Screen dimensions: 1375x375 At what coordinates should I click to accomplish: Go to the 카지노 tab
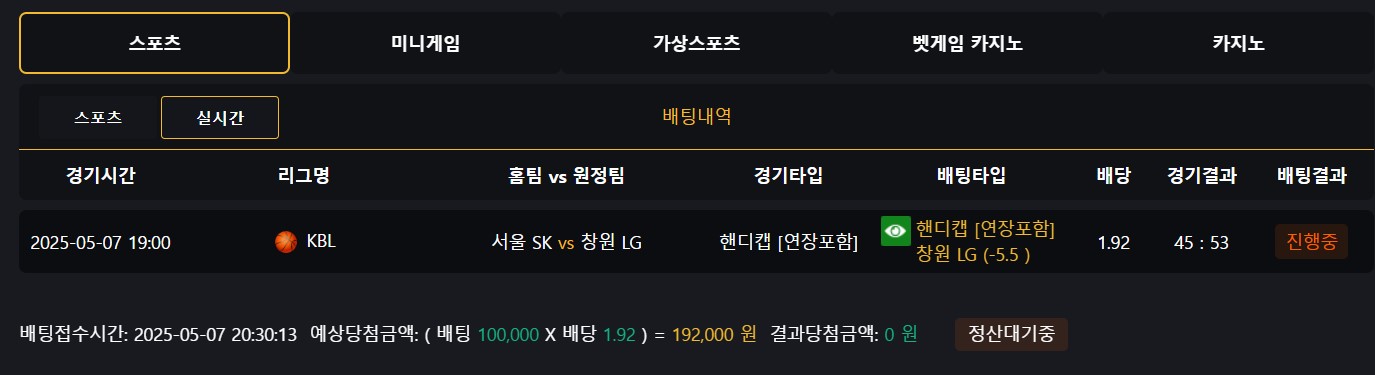click(1238, 43)
